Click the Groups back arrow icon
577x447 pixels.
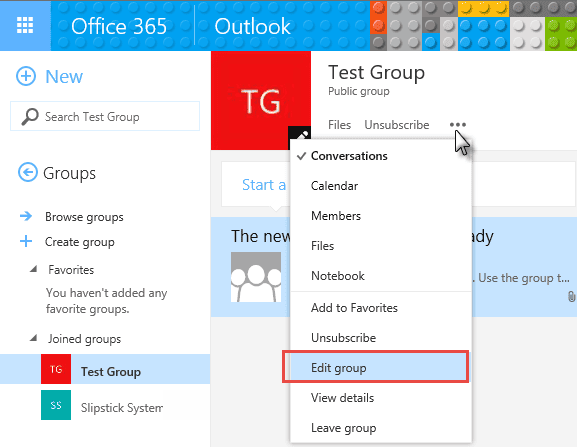pos(28,172)
